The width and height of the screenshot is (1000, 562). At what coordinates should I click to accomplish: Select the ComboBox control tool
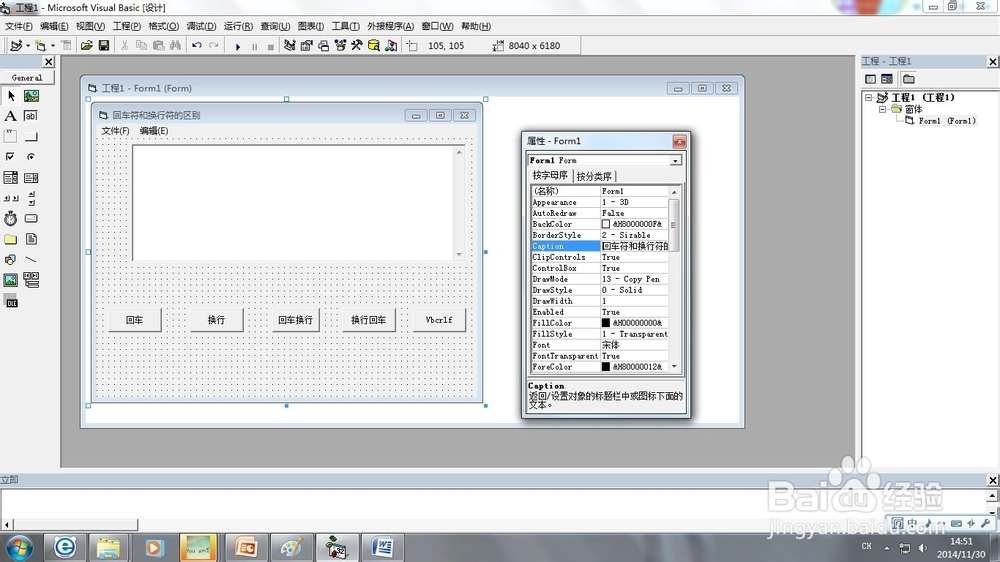point(11,177)
